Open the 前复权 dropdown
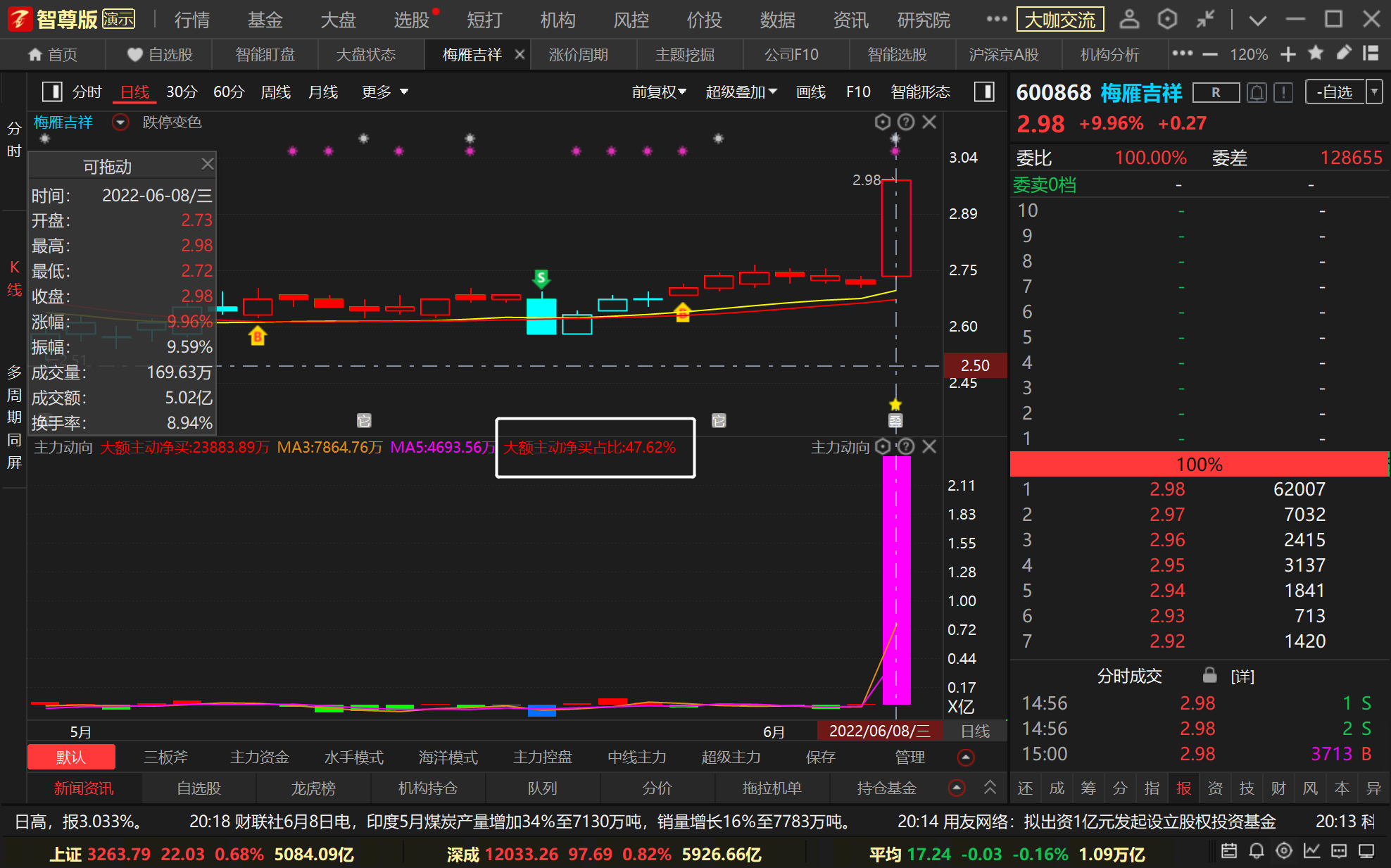This screenshot has height=868, width=1391. pyautogui.click(x=659, y=92)
